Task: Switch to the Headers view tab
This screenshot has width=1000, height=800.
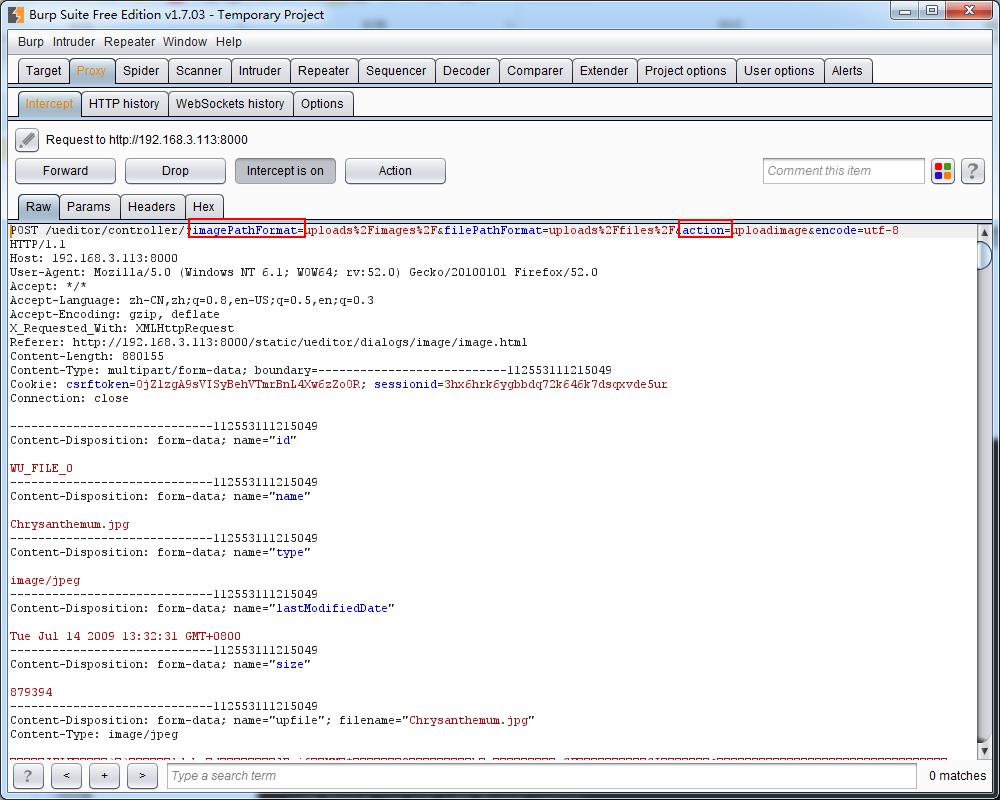Action: pos(151,207)
